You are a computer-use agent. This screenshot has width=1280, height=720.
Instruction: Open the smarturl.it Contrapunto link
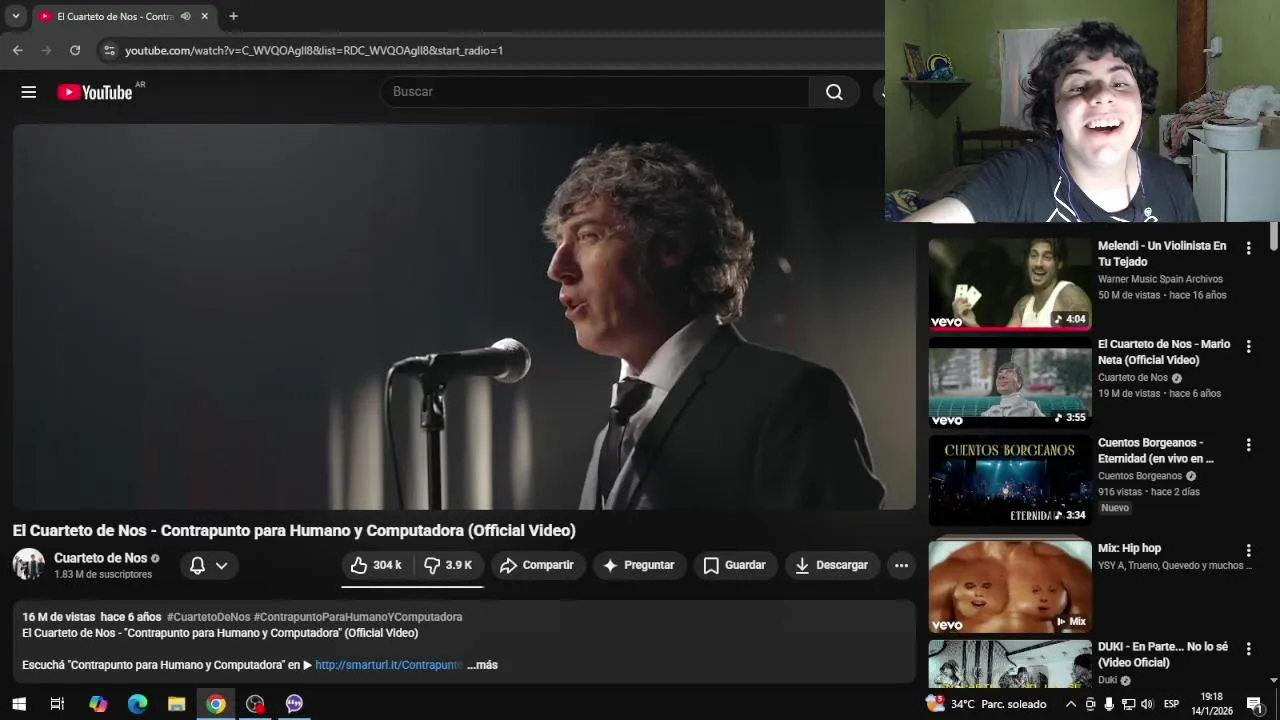(x=389, y=665)
